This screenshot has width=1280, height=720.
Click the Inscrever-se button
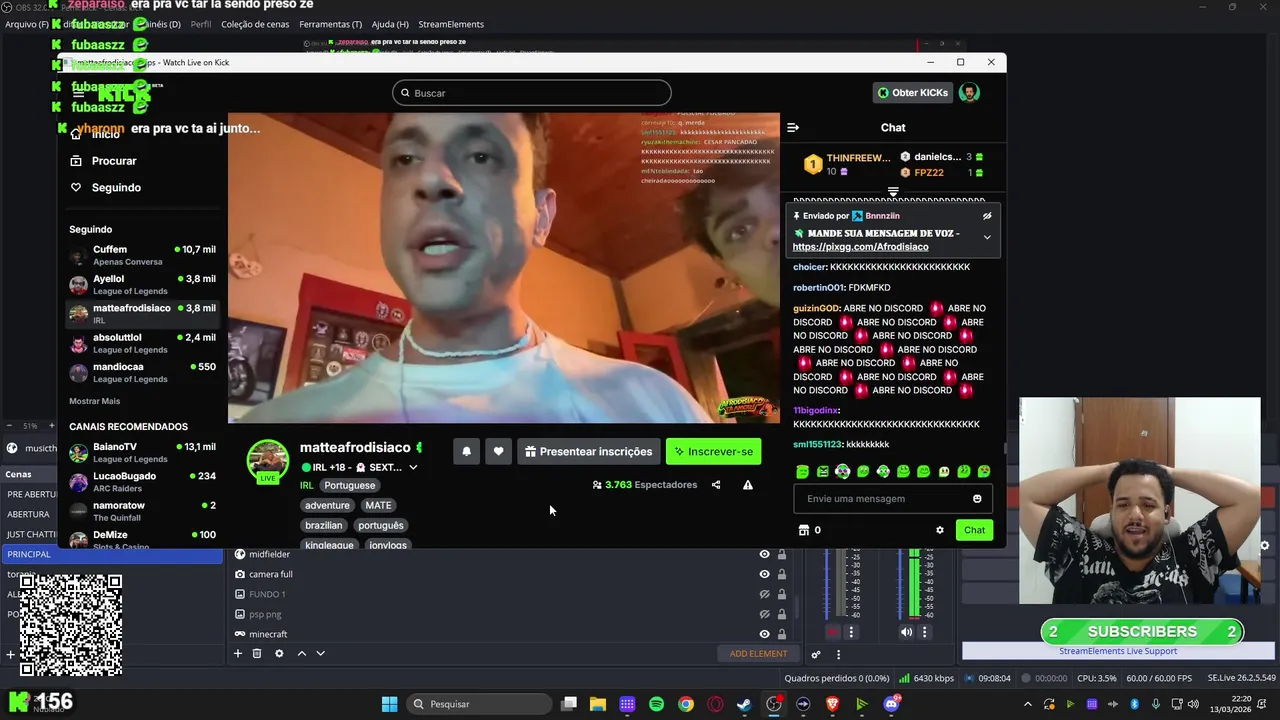(713, 452)
